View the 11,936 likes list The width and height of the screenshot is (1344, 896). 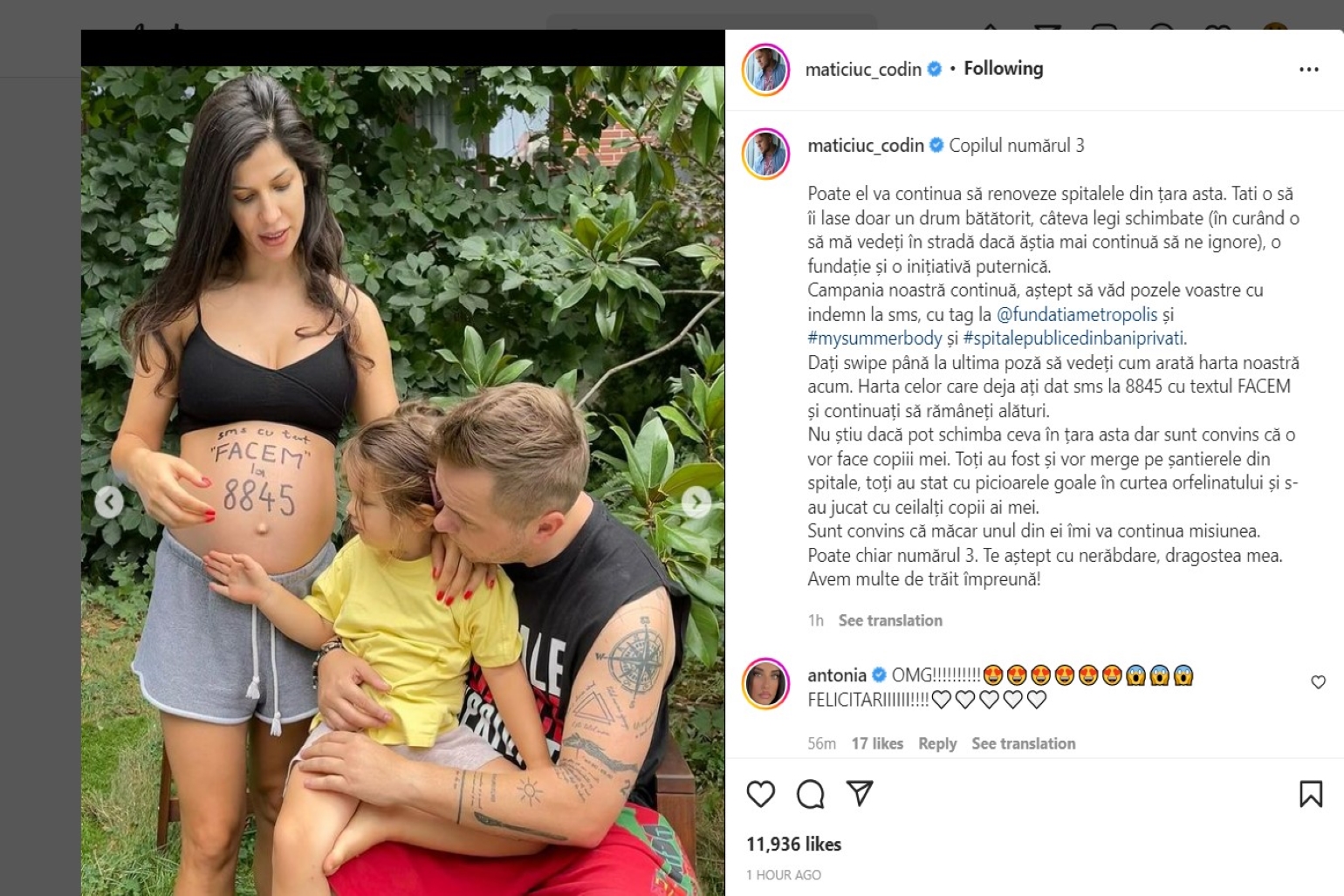click(x=793, y=844)
